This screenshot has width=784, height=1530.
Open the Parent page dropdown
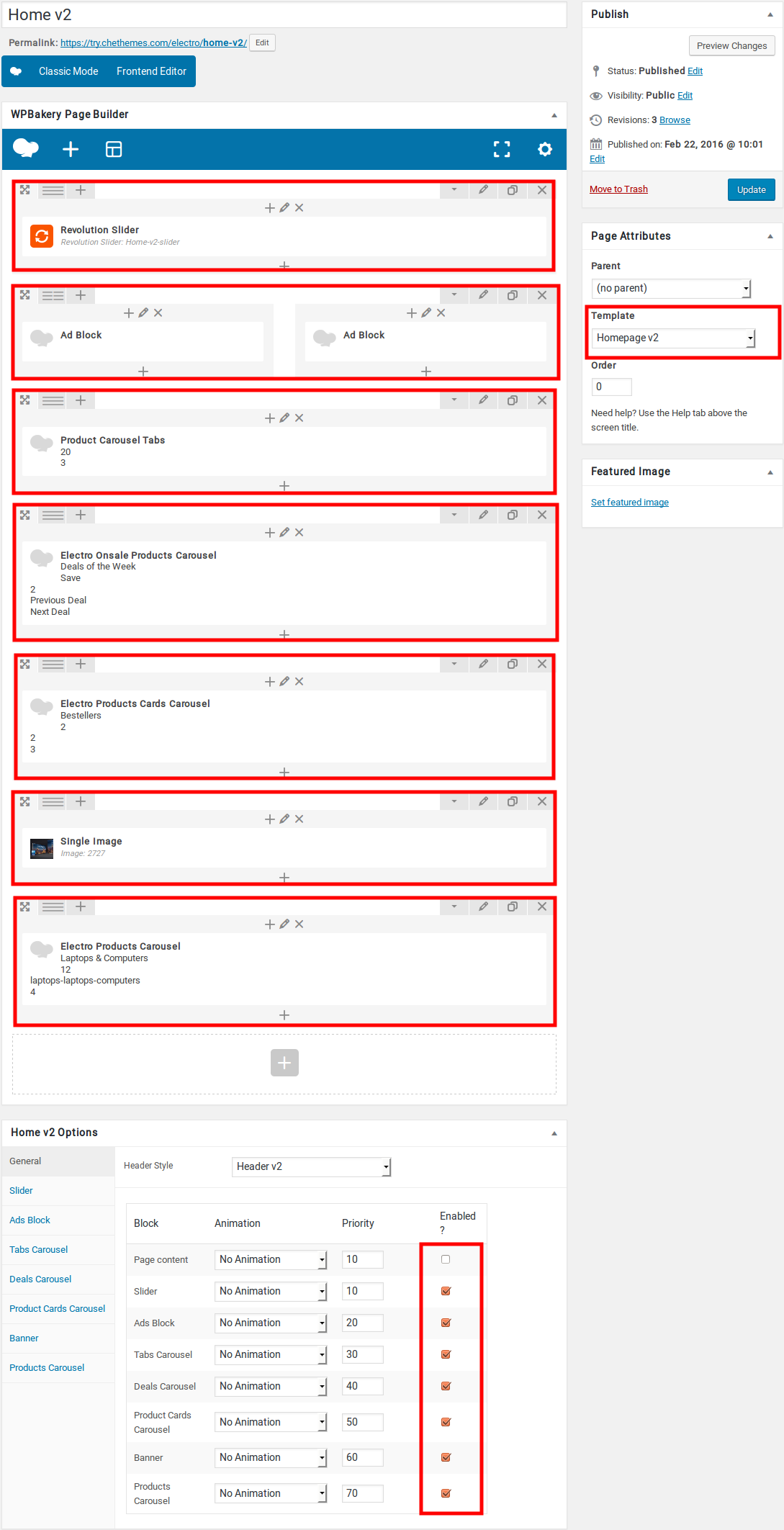pyautogui.click(x=671, y=288)
